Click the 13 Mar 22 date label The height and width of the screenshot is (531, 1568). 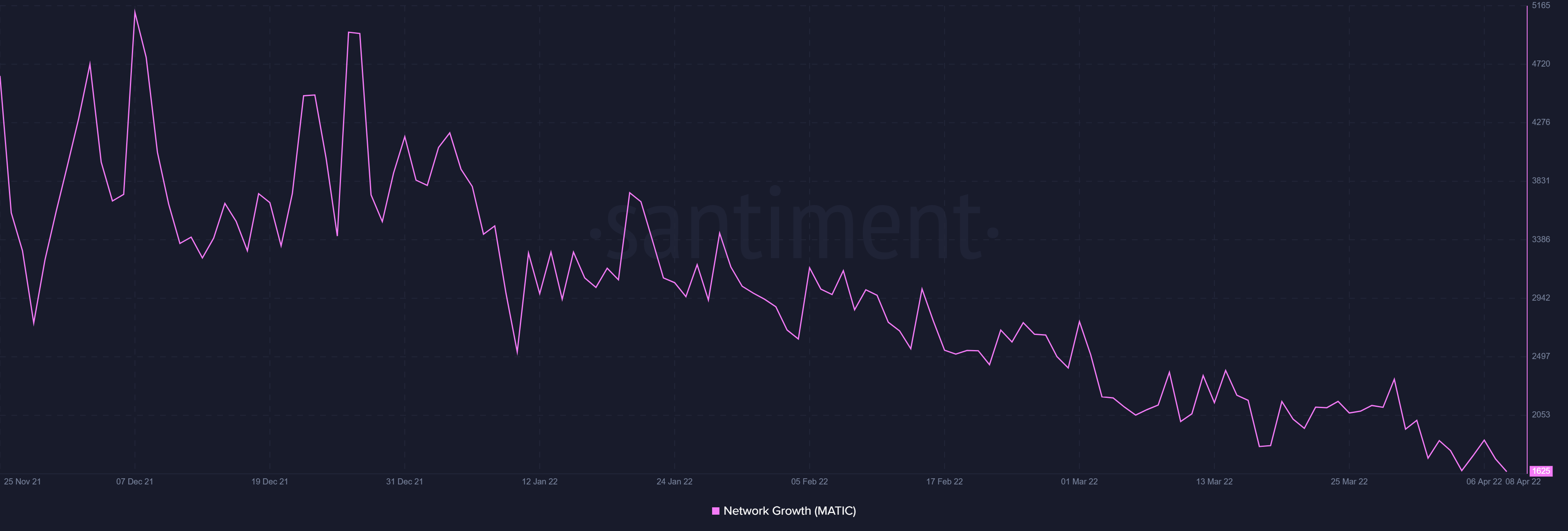[1214, 482]
